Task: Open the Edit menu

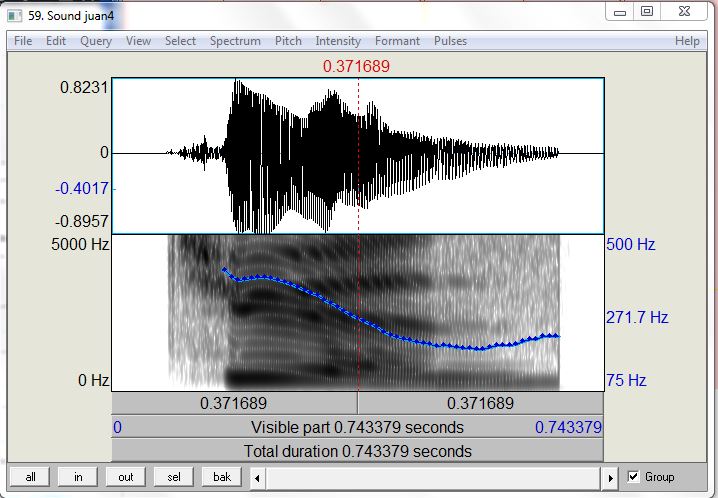Action: click(56, 41)
